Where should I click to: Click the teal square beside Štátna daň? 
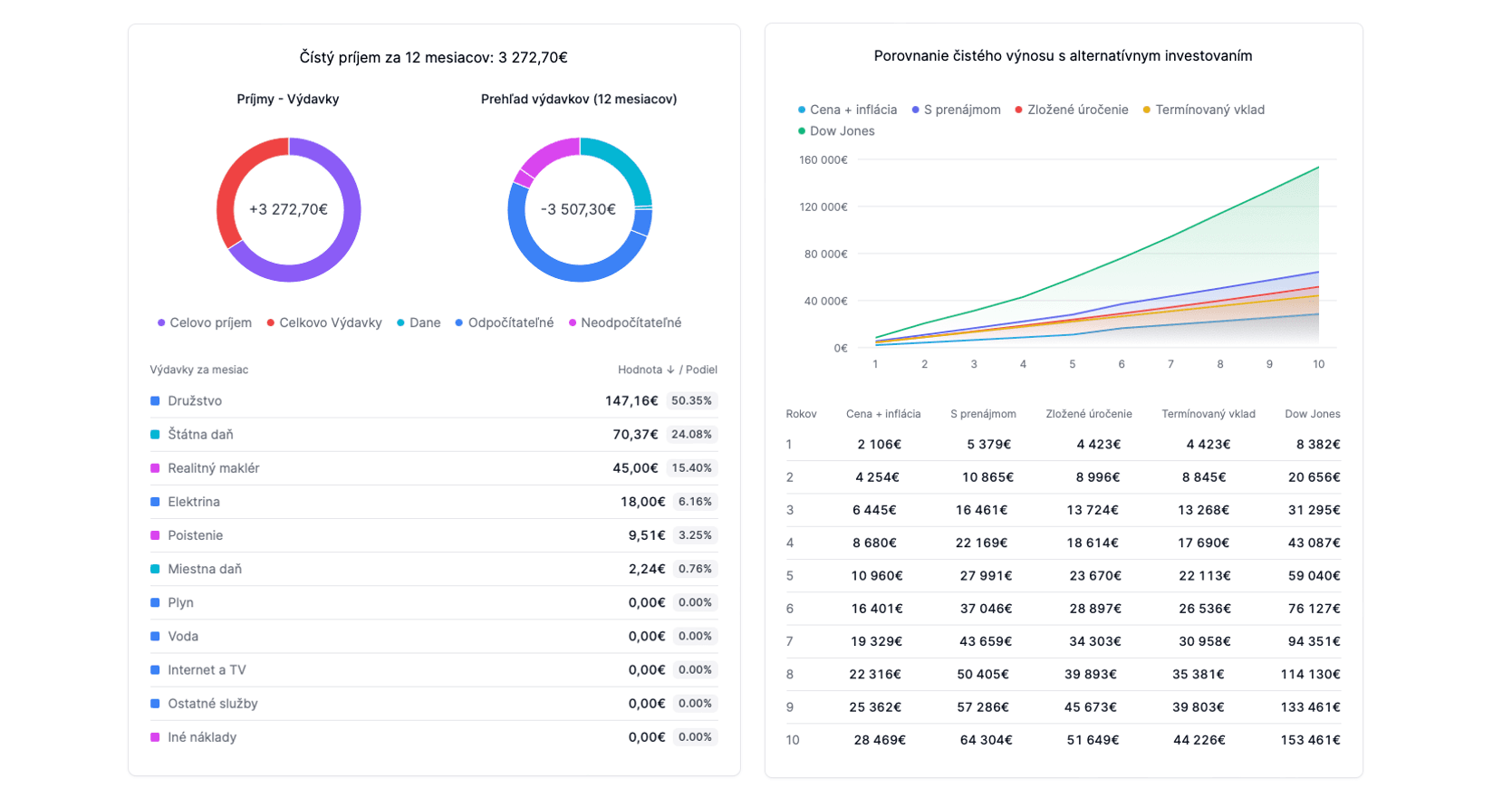155,435
